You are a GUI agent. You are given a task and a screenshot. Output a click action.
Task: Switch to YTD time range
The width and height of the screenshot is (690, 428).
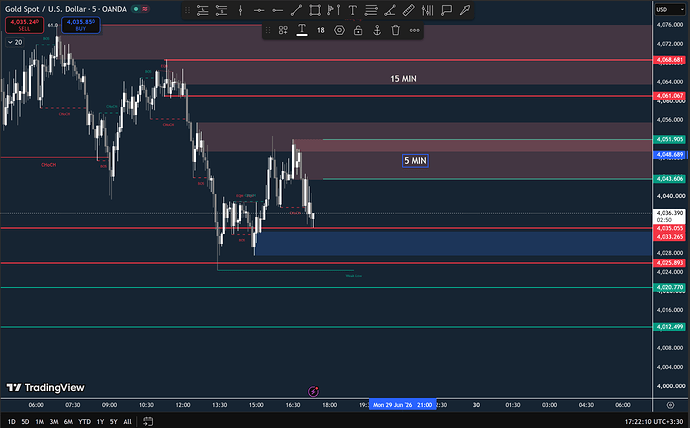pos(84,421)
